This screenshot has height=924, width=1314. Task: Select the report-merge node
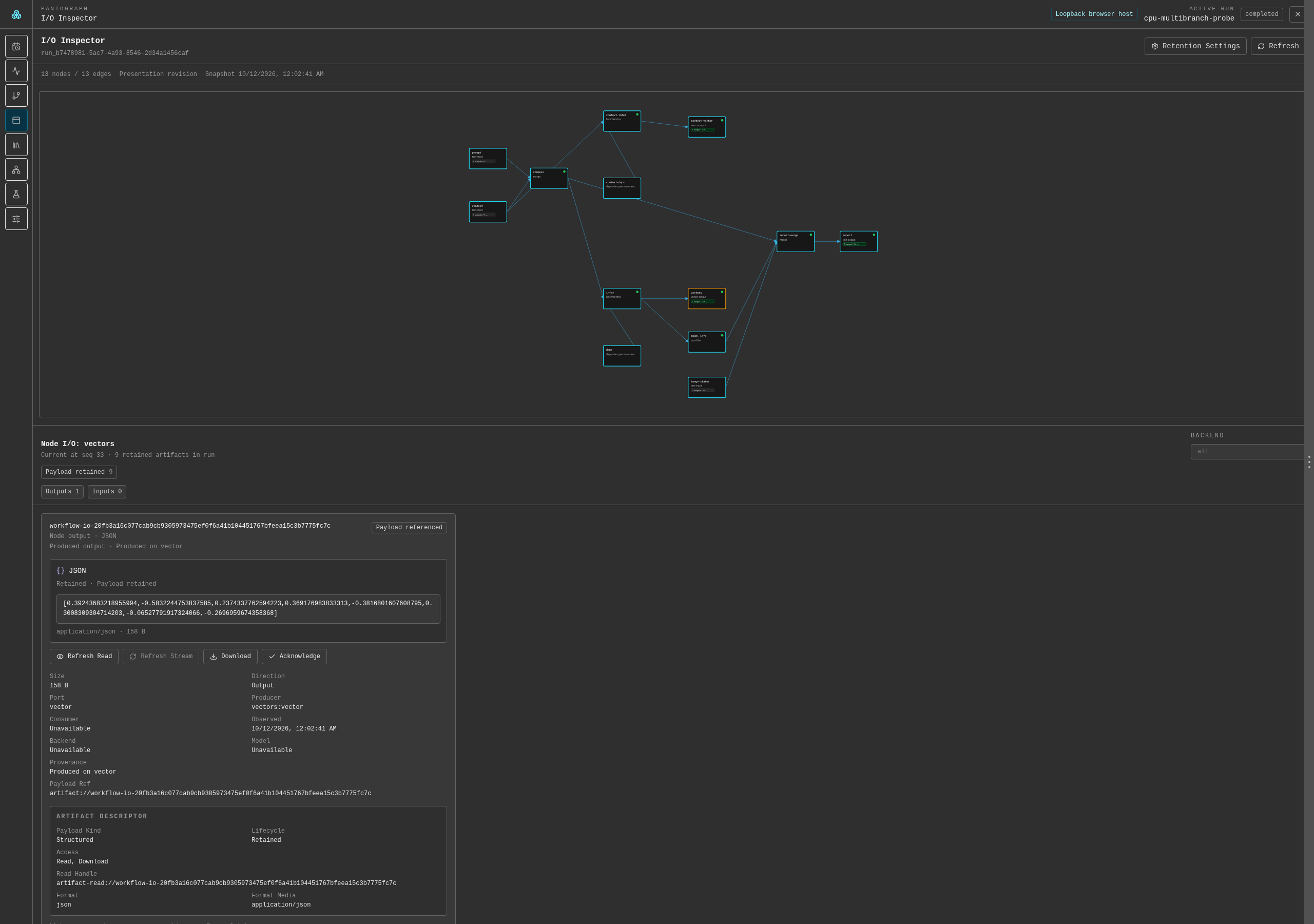click(x=796, y=242)
